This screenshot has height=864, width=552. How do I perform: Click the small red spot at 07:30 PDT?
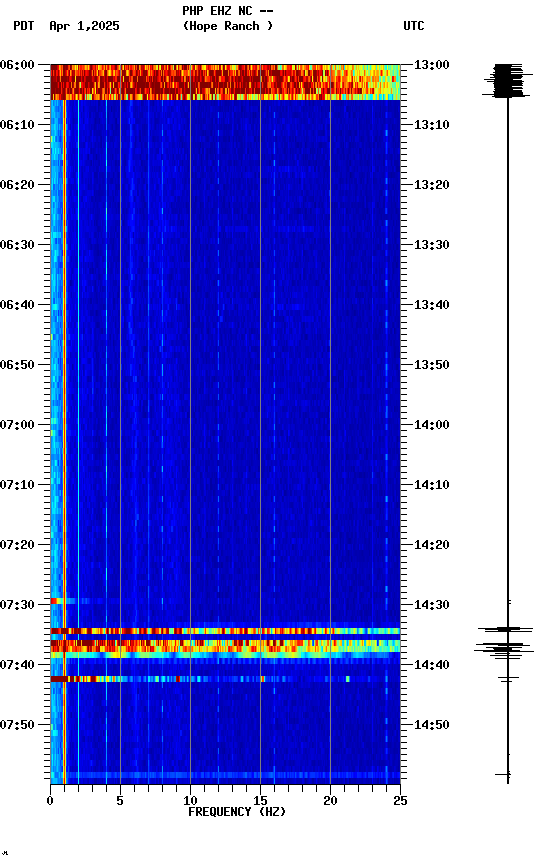[56, 601]
